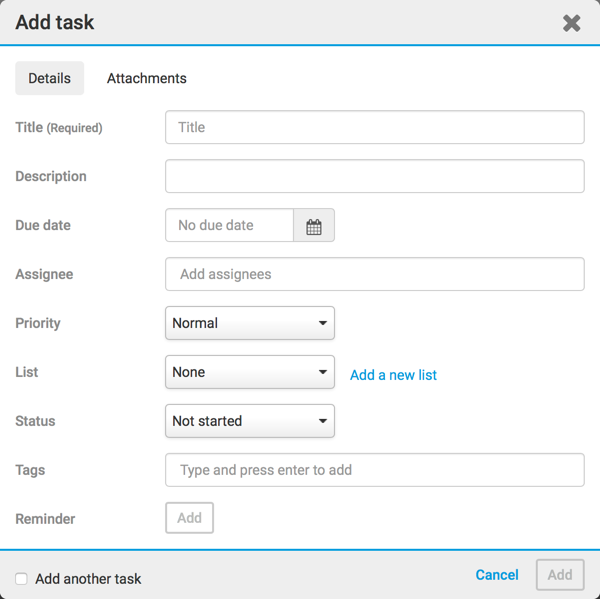Focus the Add assignees field
This screenshot has width=600, height=599.
pyautogui.click(x=374, y=274)
